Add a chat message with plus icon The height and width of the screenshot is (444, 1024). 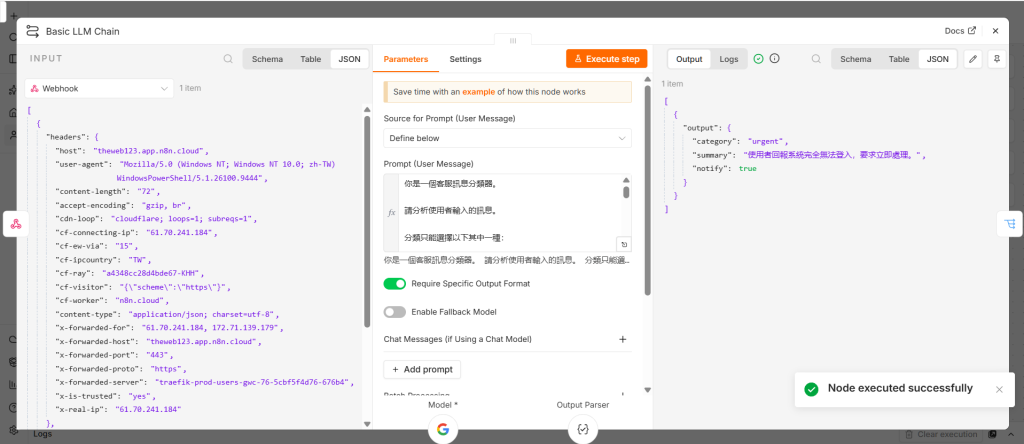622,340
